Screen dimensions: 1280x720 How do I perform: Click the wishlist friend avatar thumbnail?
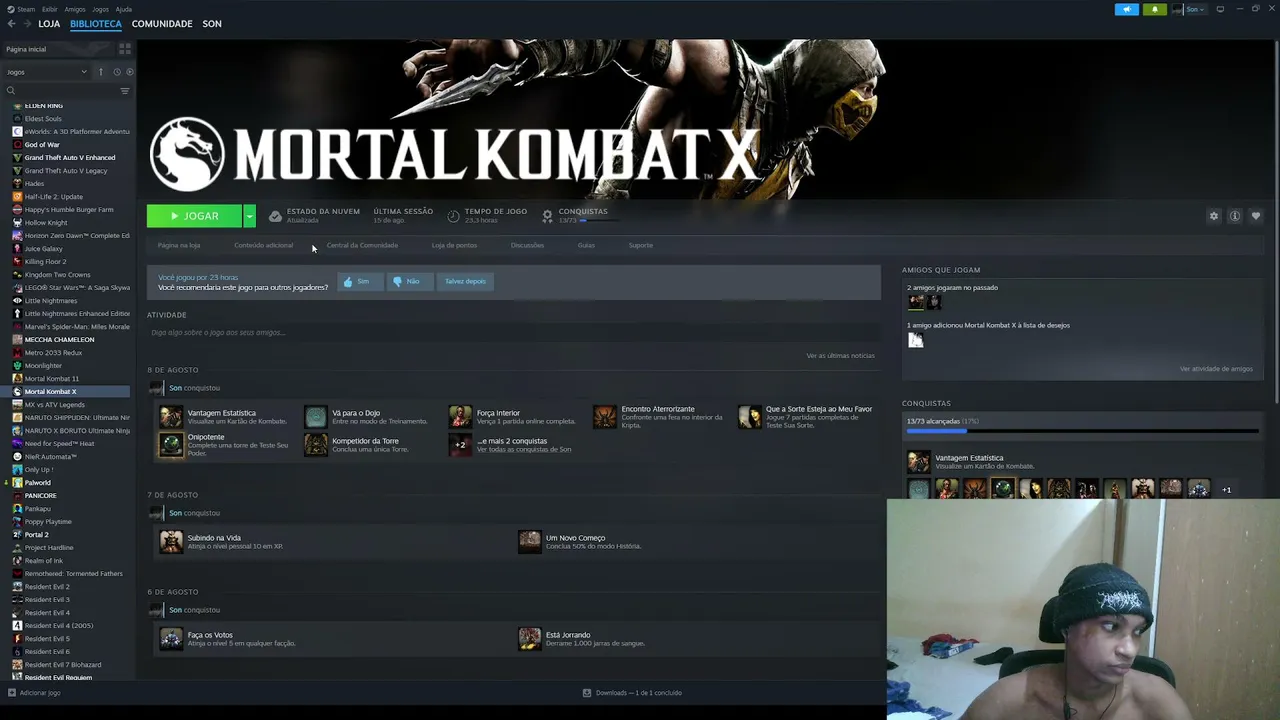(x=915, y=340)
